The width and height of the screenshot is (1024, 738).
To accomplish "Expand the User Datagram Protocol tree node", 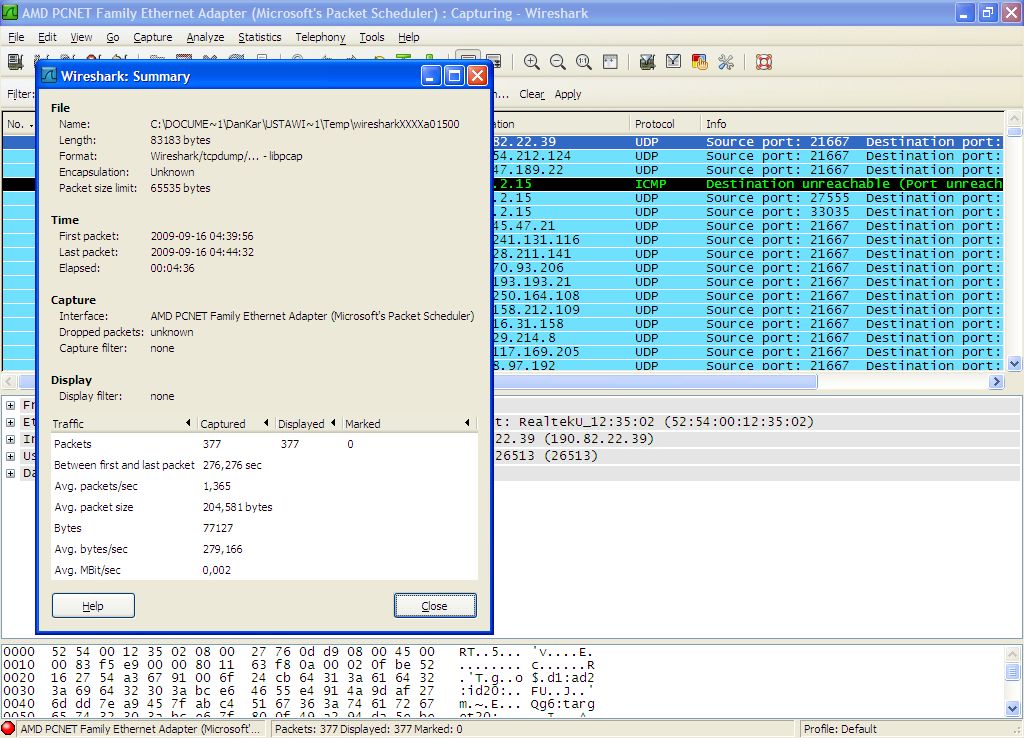I will (10, 456).
